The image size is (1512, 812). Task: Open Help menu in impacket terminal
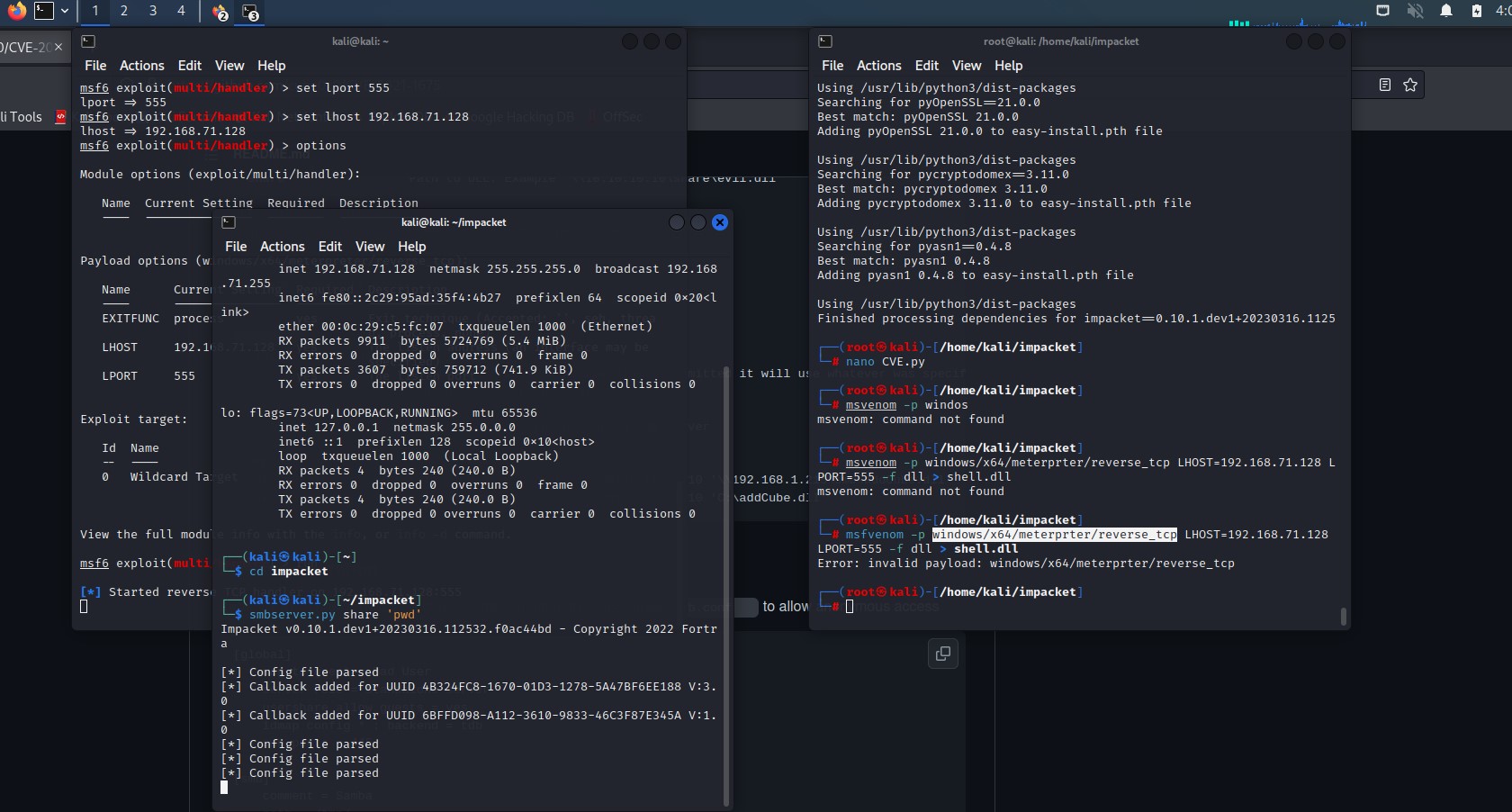(x=412, y=247)
